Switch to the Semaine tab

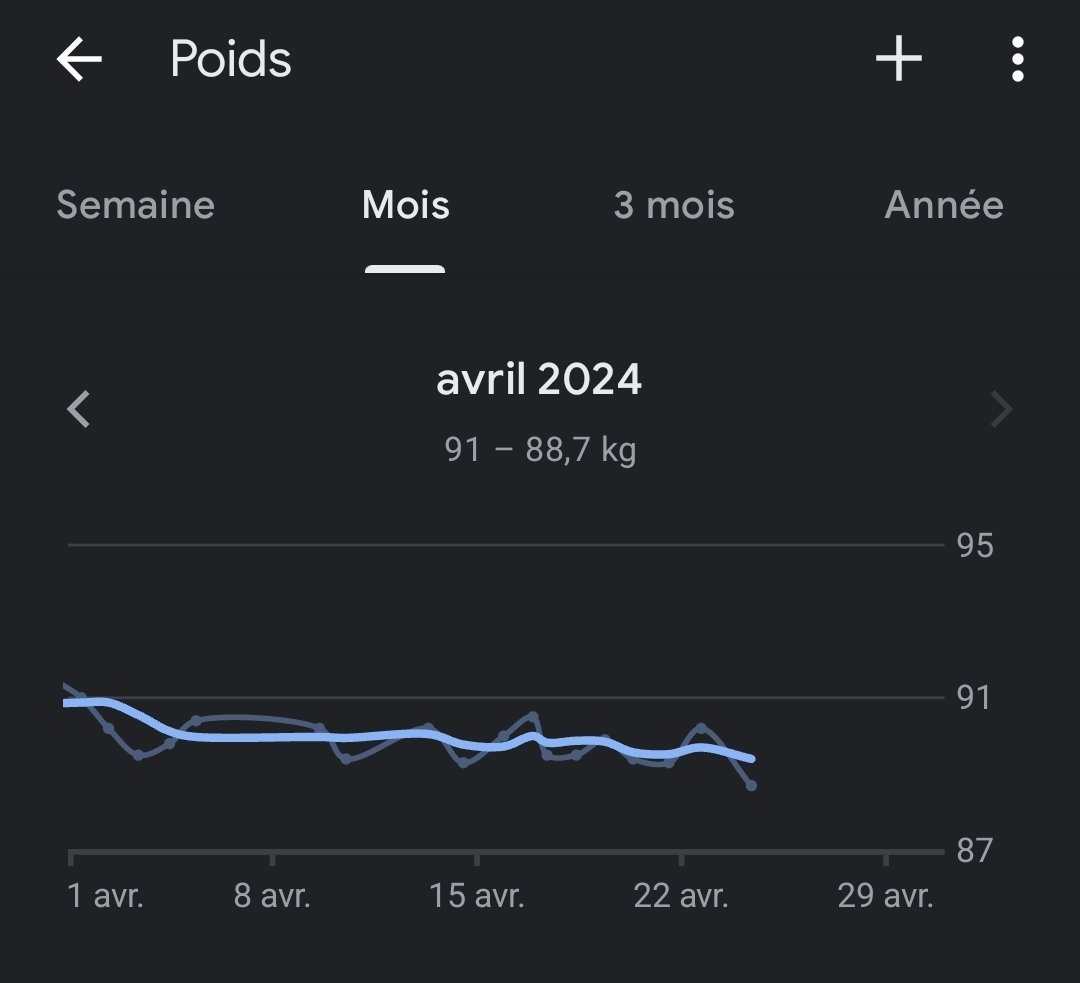click(136, 205)
